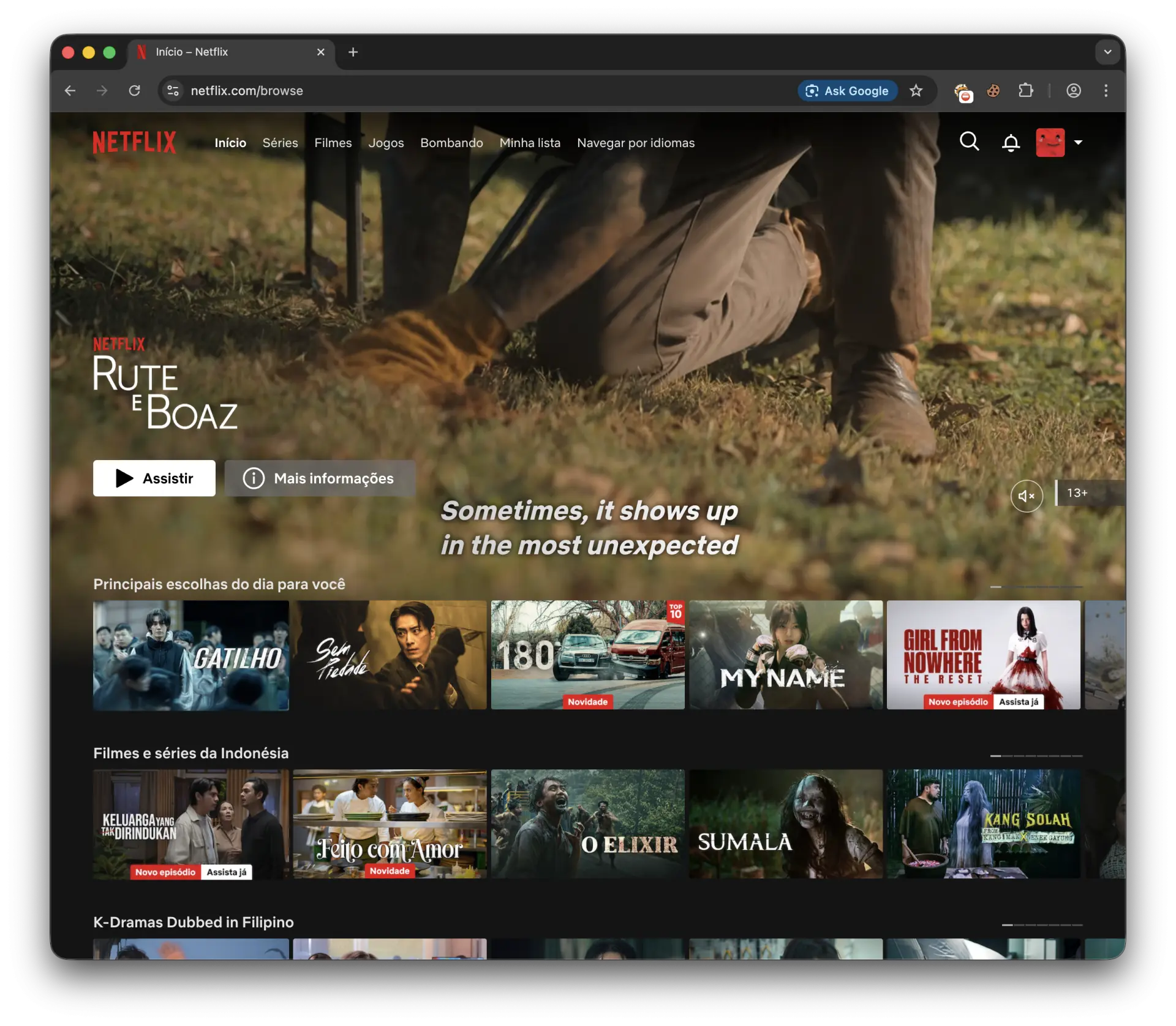Open Girl From Nowhere The Reset thumbnail
1176x1026 pixels.
pyautogui.click(x=984, y=655)
